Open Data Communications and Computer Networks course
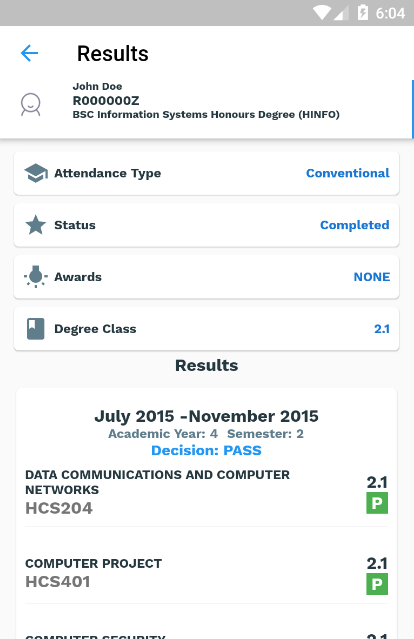 click(157, 482)
